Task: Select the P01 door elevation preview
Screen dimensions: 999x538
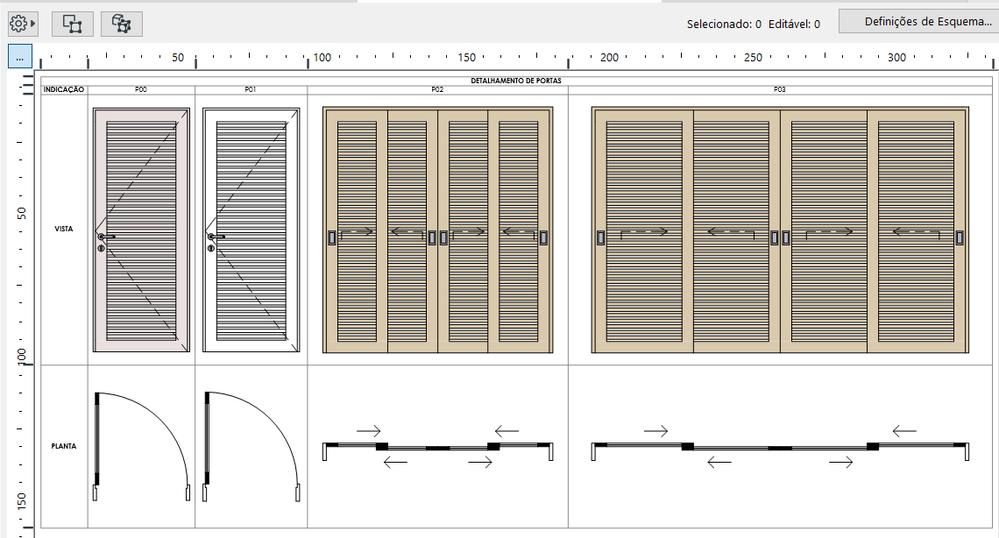Action: point(251,230)
